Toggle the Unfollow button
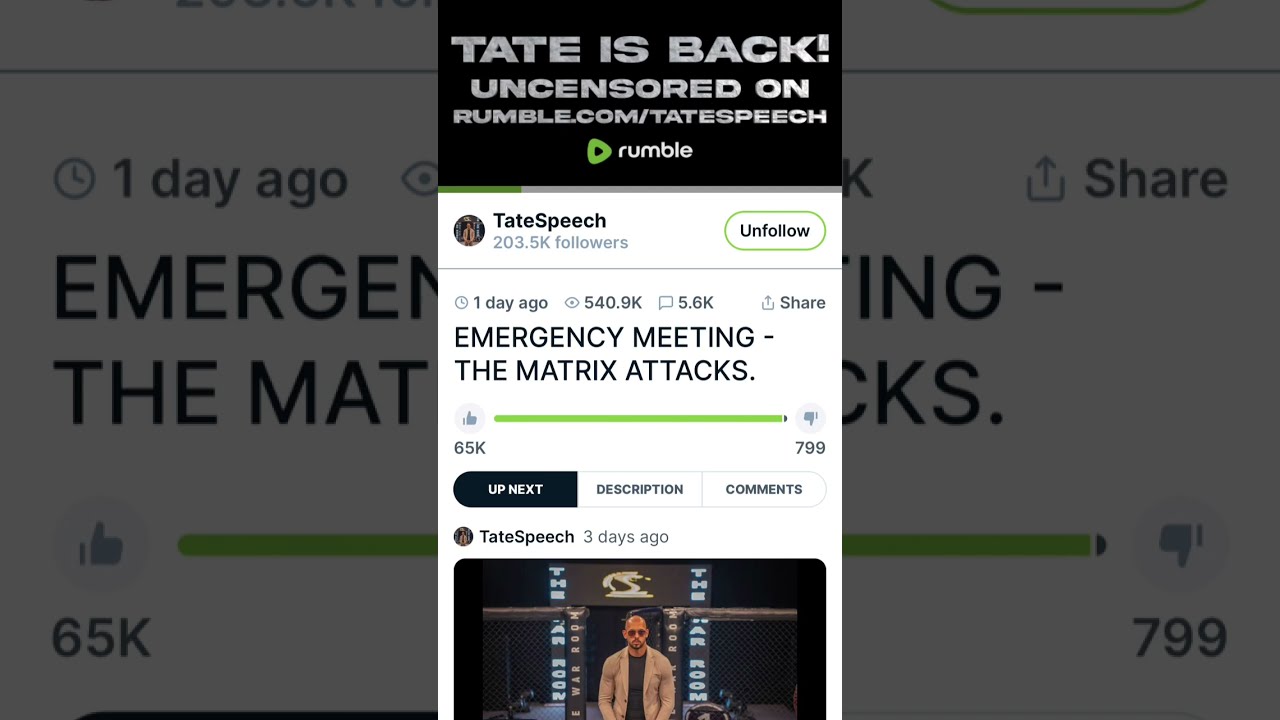Viewport: 1280px width, 720px height. pos(775,231)
